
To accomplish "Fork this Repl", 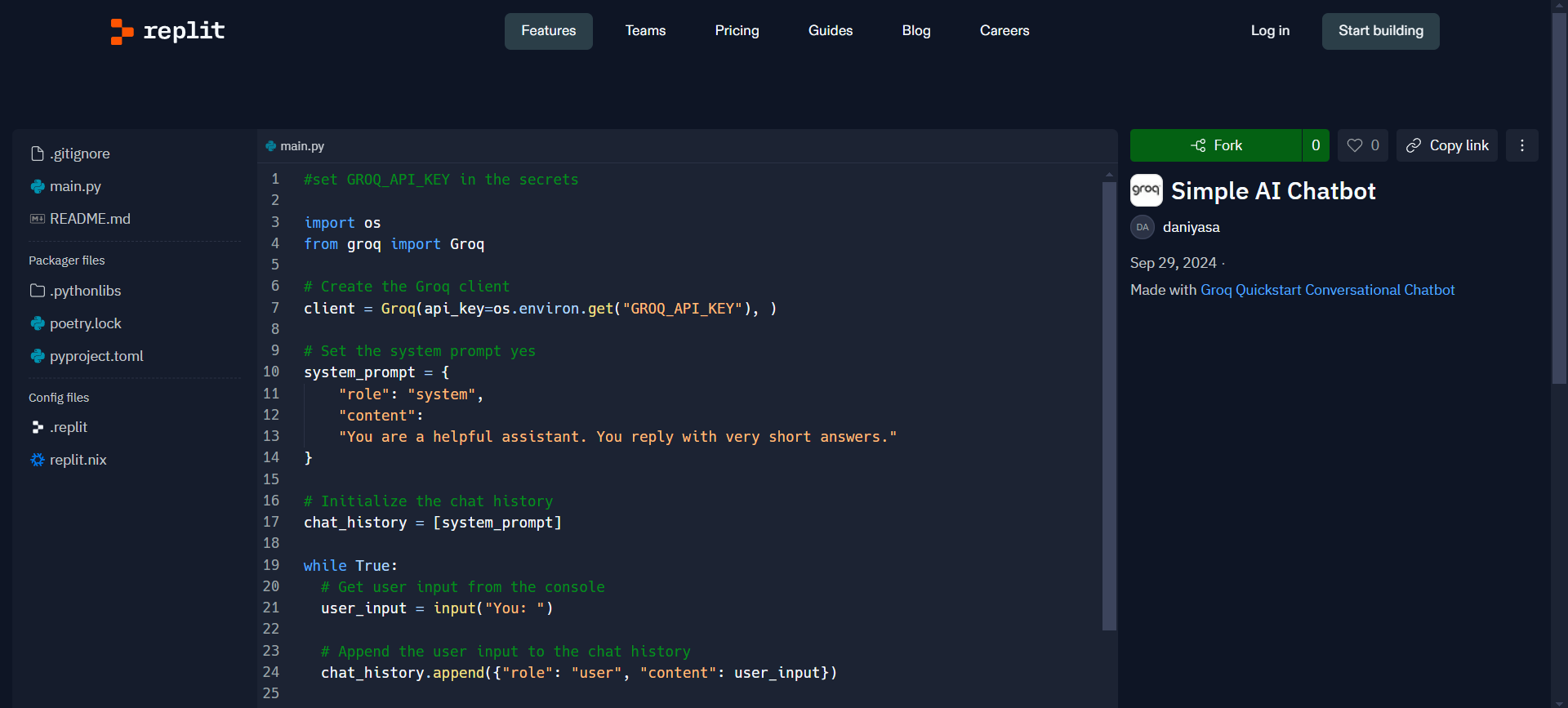I will (1216, 145).
